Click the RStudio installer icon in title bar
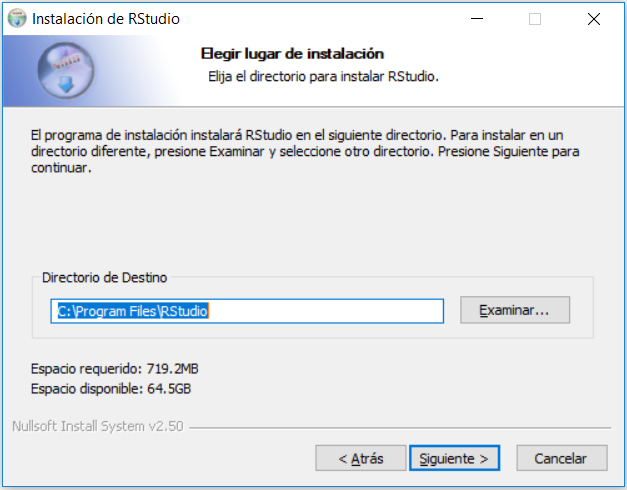Screen dimensions: 627x490 (17, 19)
